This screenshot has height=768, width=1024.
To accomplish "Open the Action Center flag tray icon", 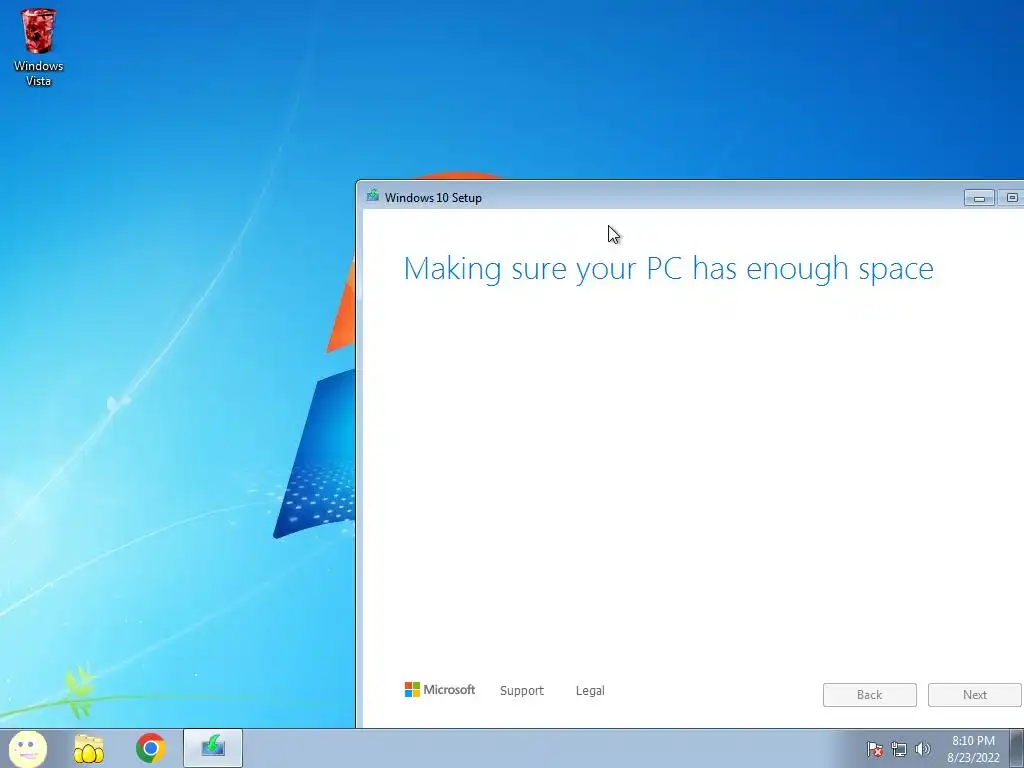I will click(x=875, y=749).
